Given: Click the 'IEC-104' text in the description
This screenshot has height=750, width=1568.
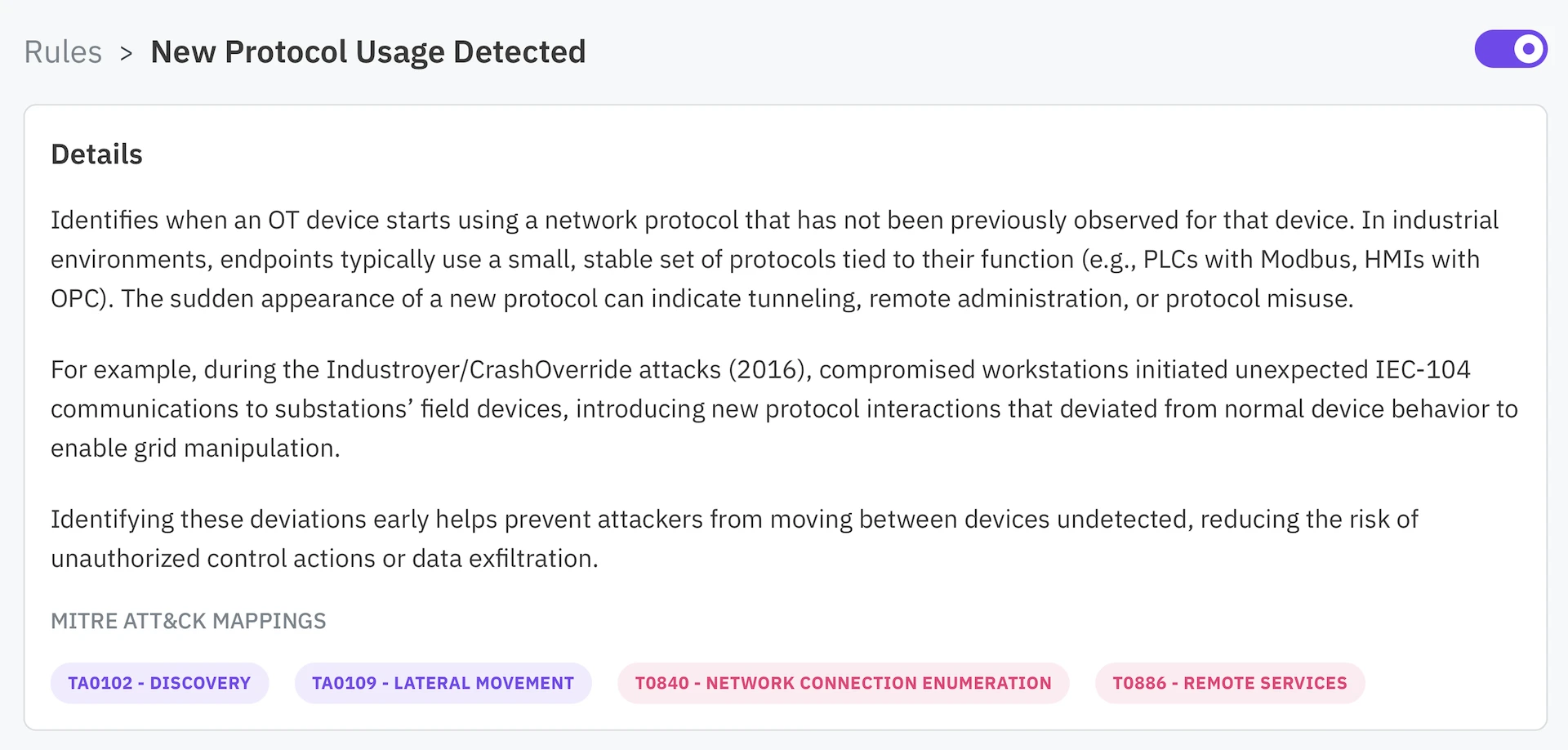Looking at the screenshot, I should point(1423,370).
